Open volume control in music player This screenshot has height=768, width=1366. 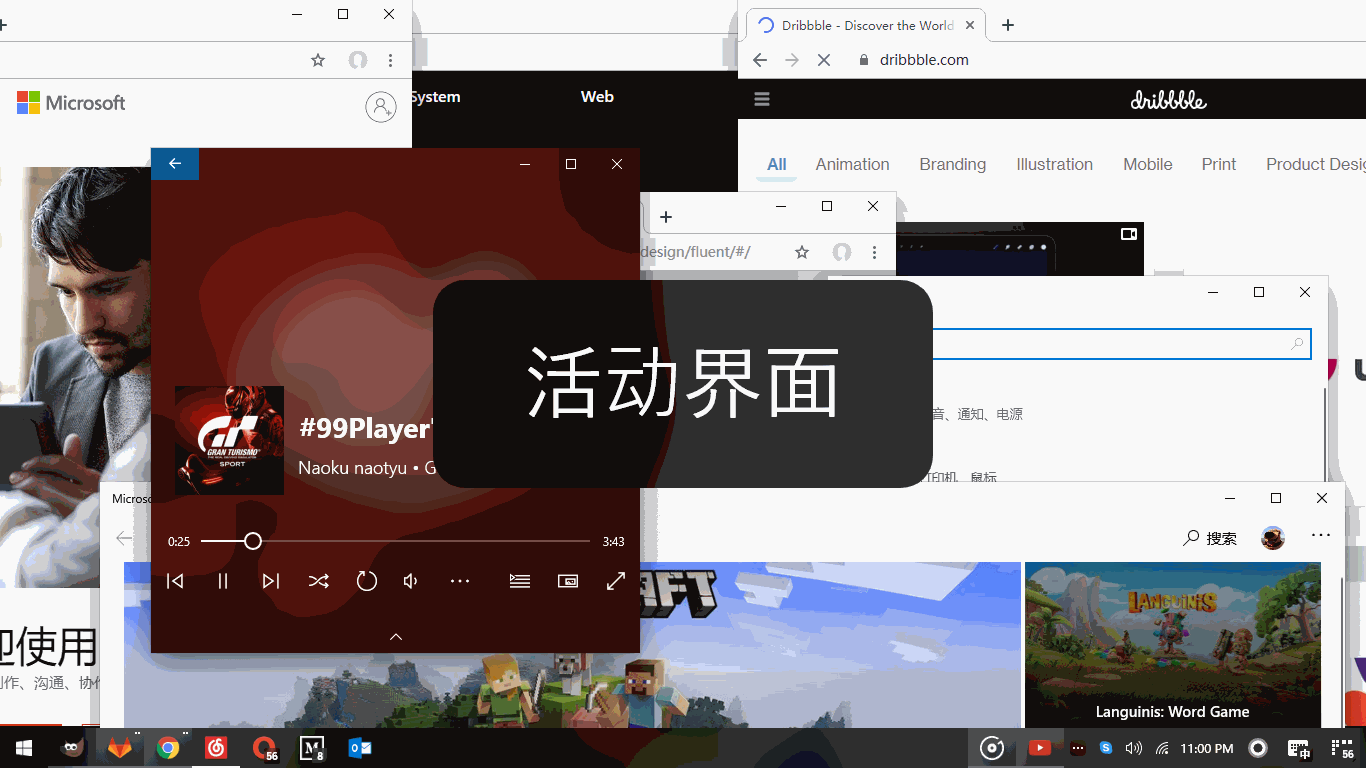411,581
